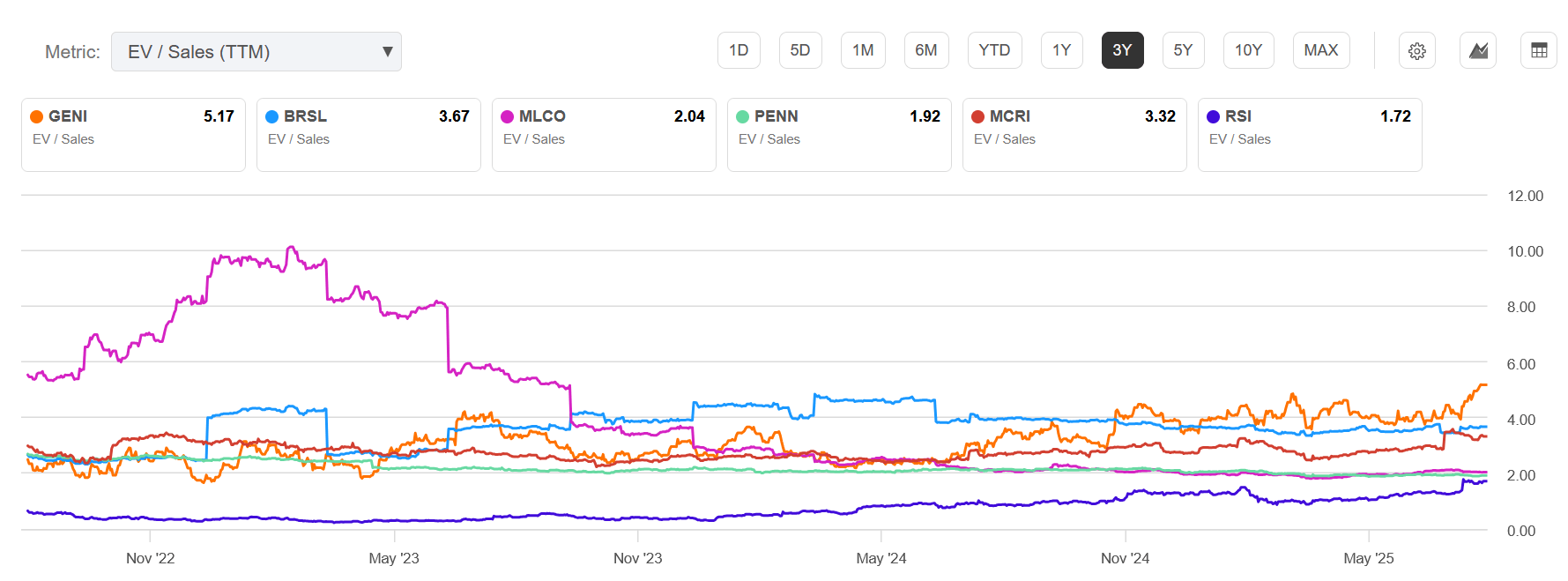Toggle the RSI series card
Screen dimensions: 1568x581
coord(1310,135)
